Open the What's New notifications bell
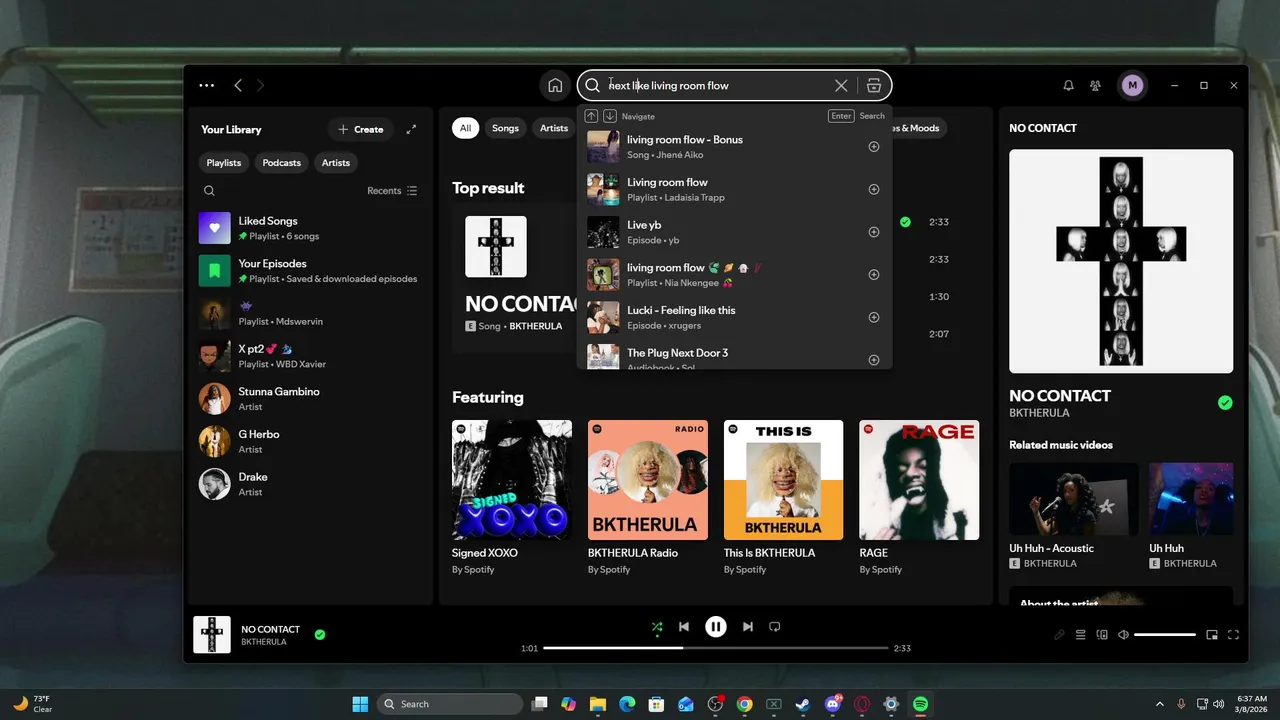 (1068, 86)
